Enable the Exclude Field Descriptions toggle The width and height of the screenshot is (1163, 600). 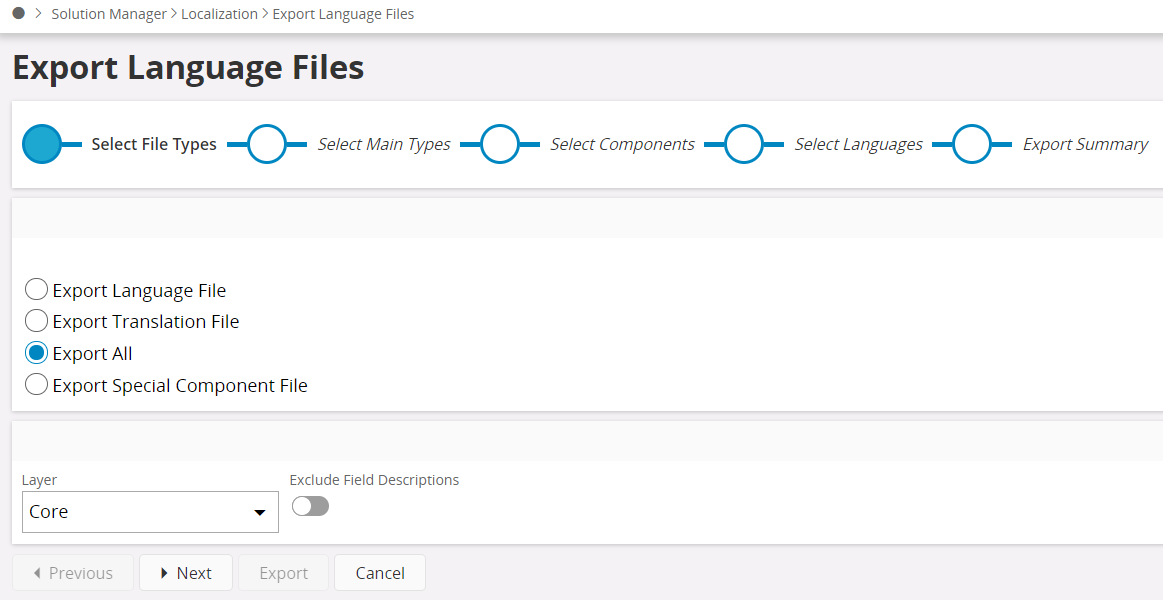coord(310,506)
